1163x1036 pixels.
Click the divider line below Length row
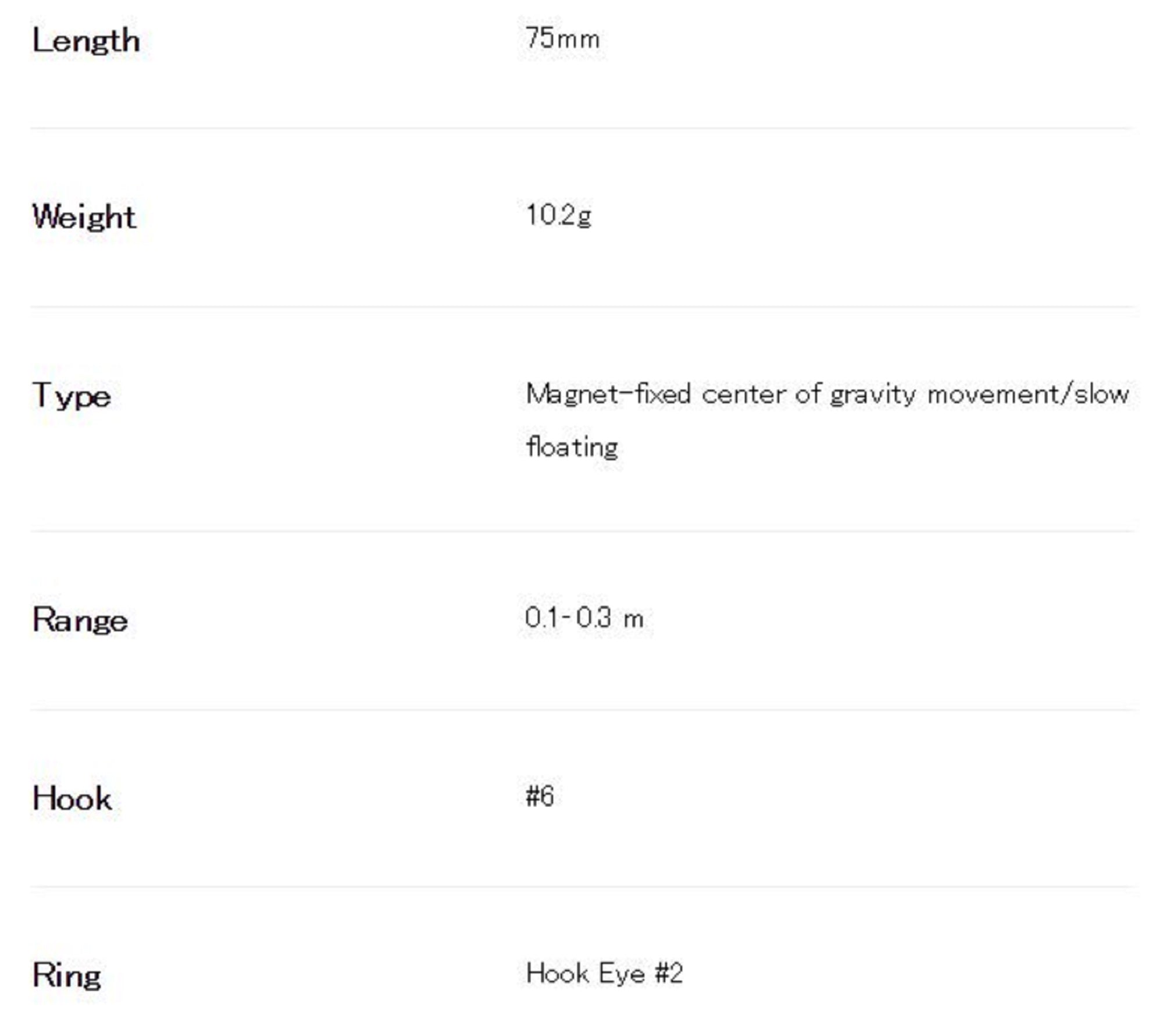click(x=581, y=128)
